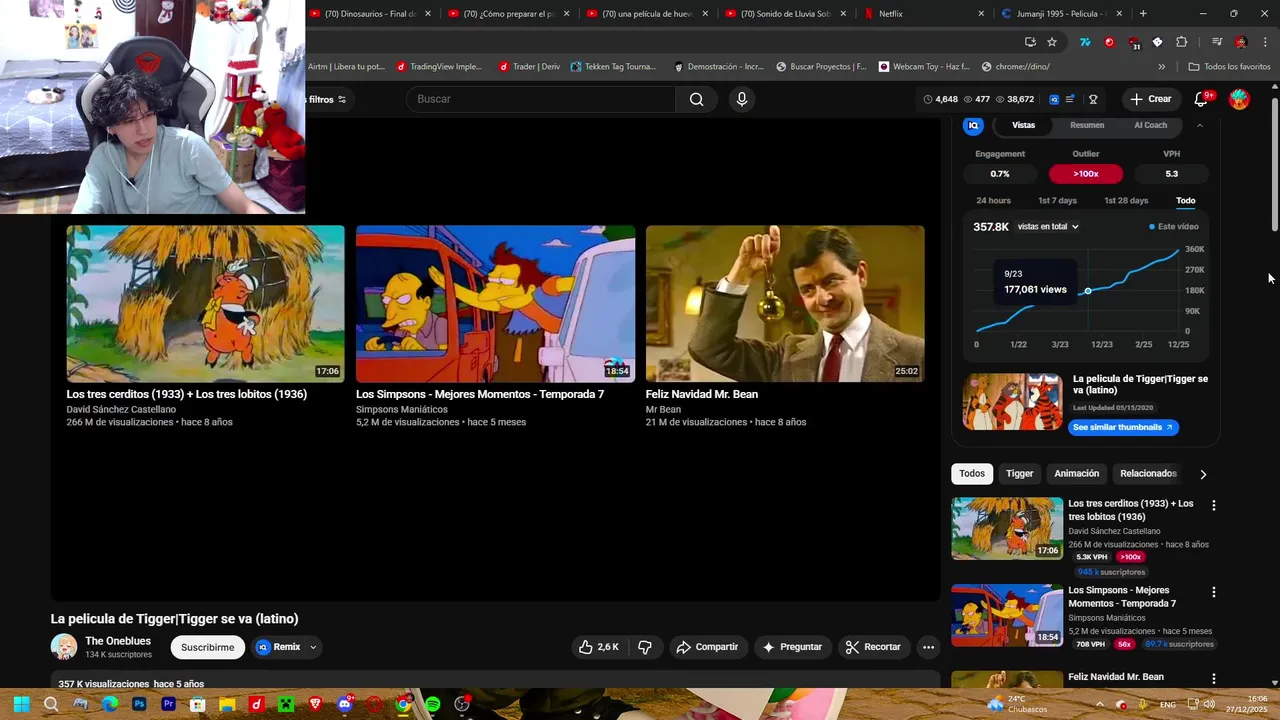Open the media control icon in Chrome toolbar
The height and width of the screenshot is (720, 1280).
tap(1217, 42)
